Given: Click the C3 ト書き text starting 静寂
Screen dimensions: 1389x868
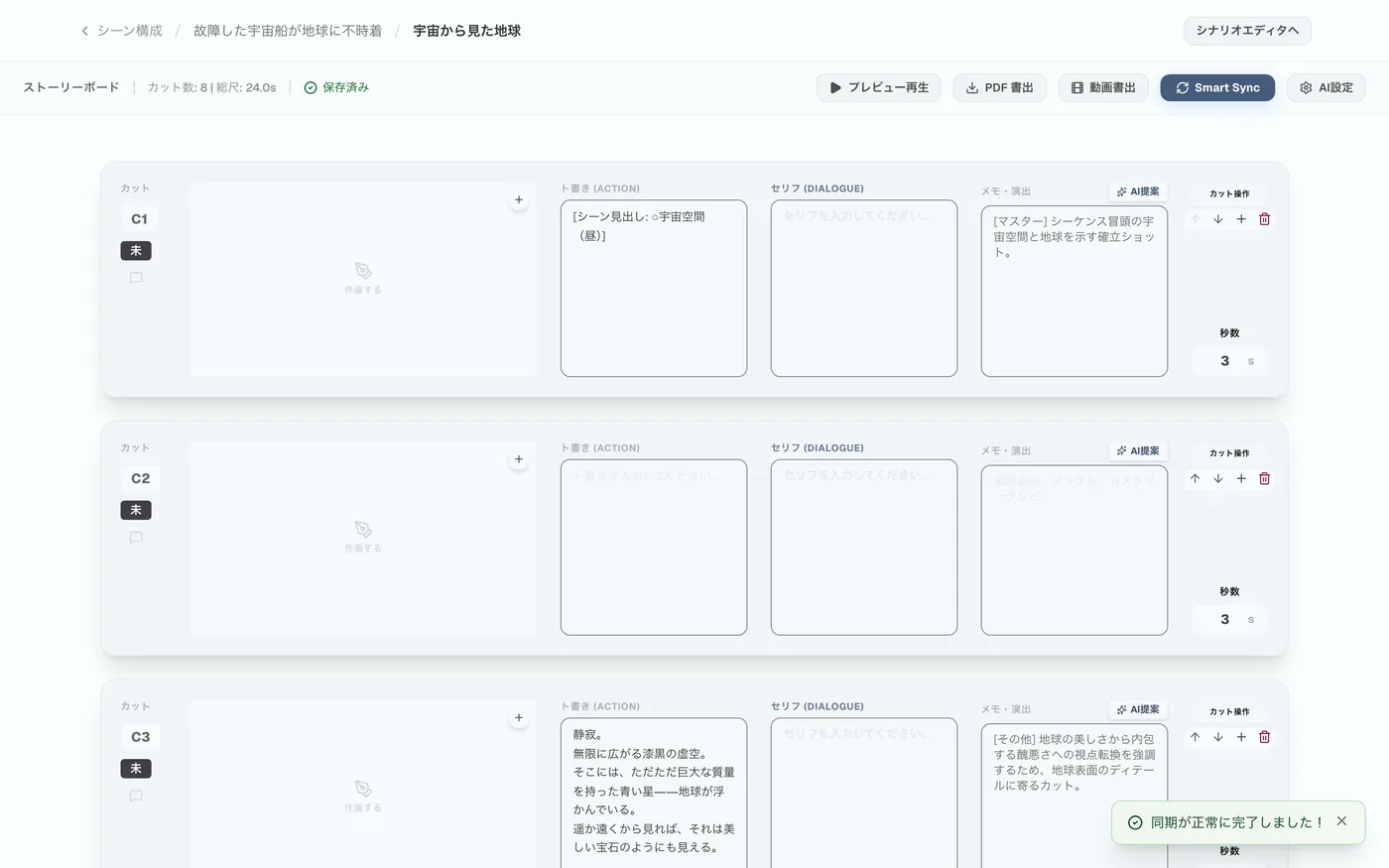Looking at the screenshot, I should pos(654,793).
